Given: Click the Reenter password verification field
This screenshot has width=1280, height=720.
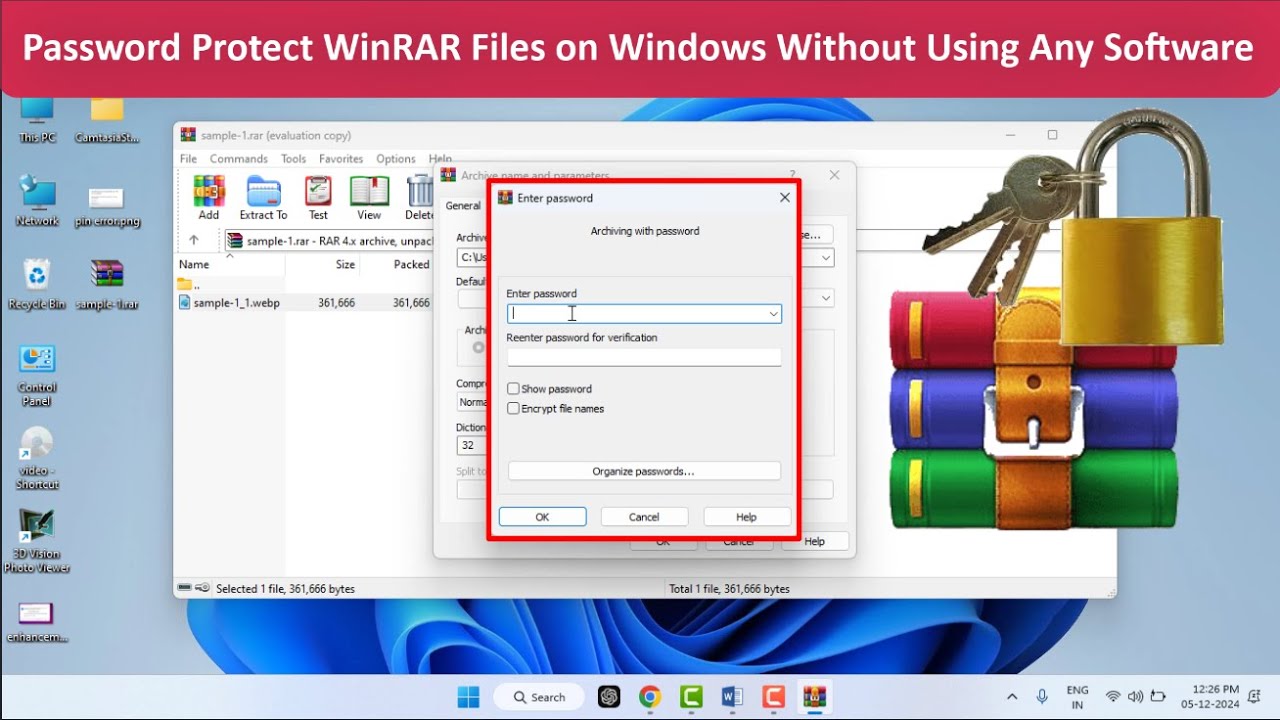Looking at the screenshot, I should coord(644,357).
